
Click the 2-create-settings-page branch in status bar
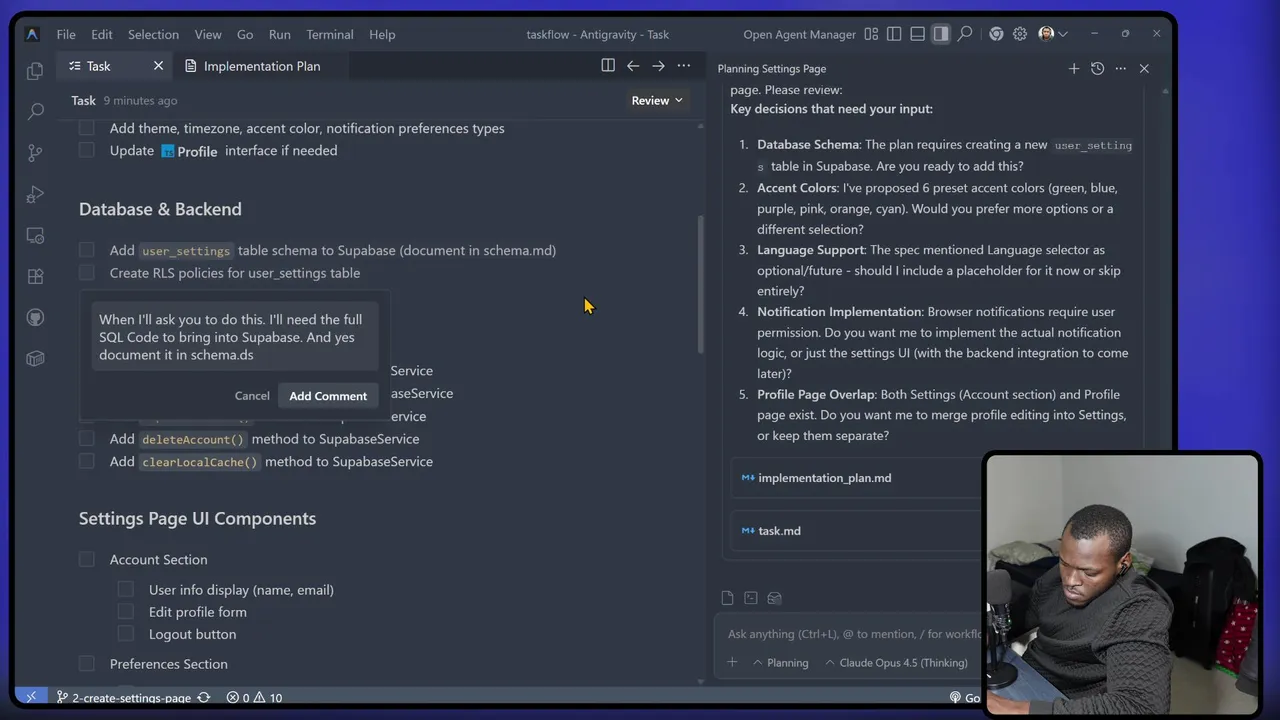click(x=123, y=698)
